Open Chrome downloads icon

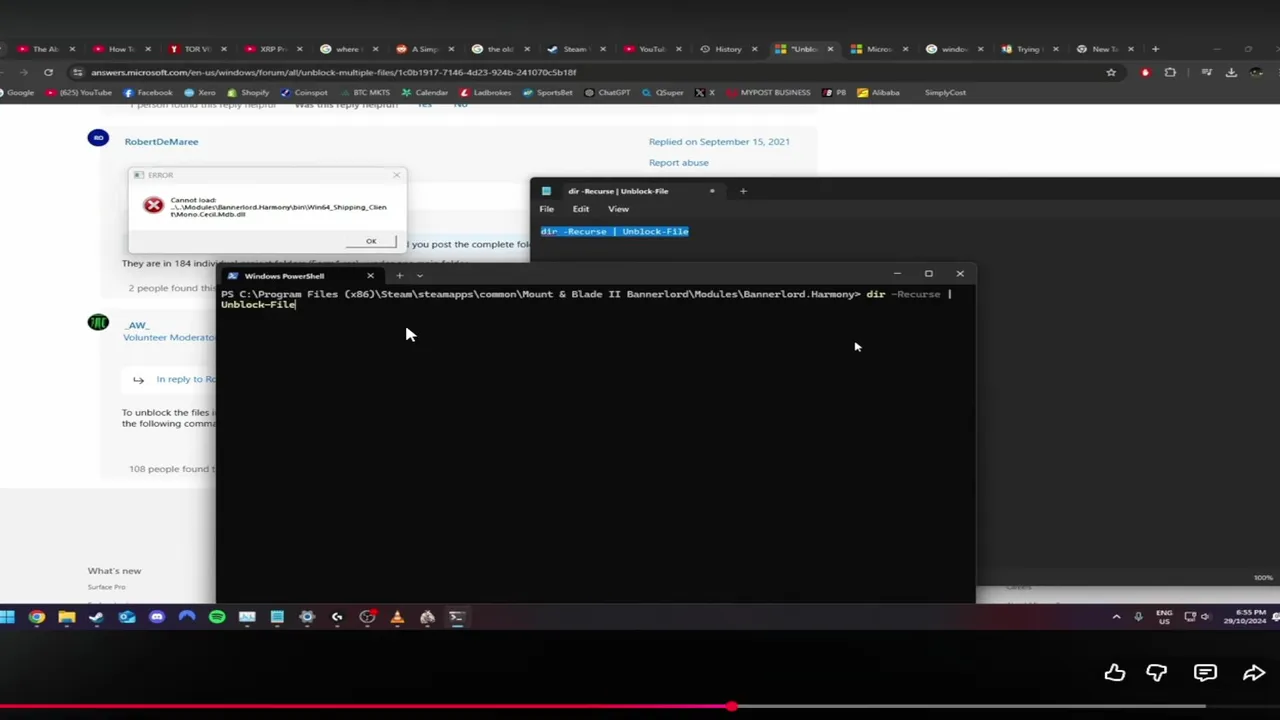pos(1231,72)
